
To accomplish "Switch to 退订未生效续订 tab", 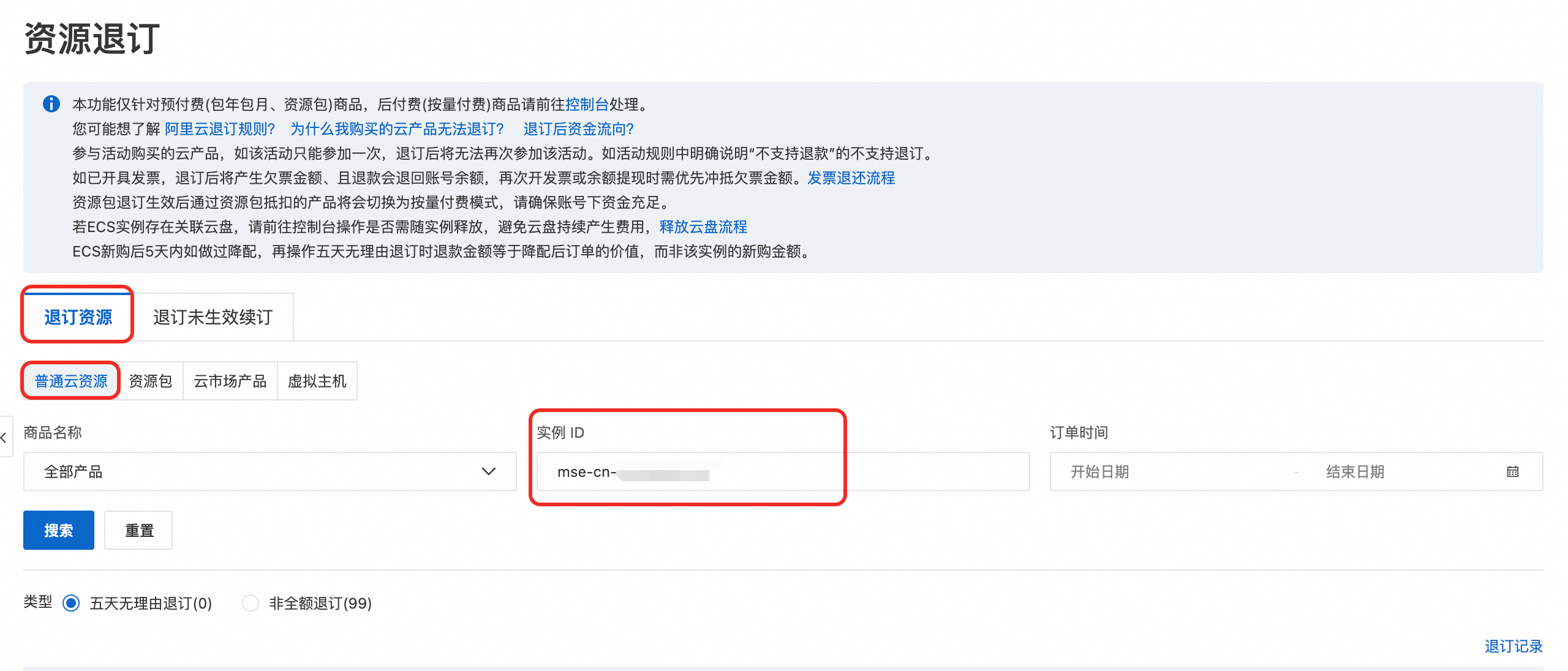I will [x=213, y=317].
